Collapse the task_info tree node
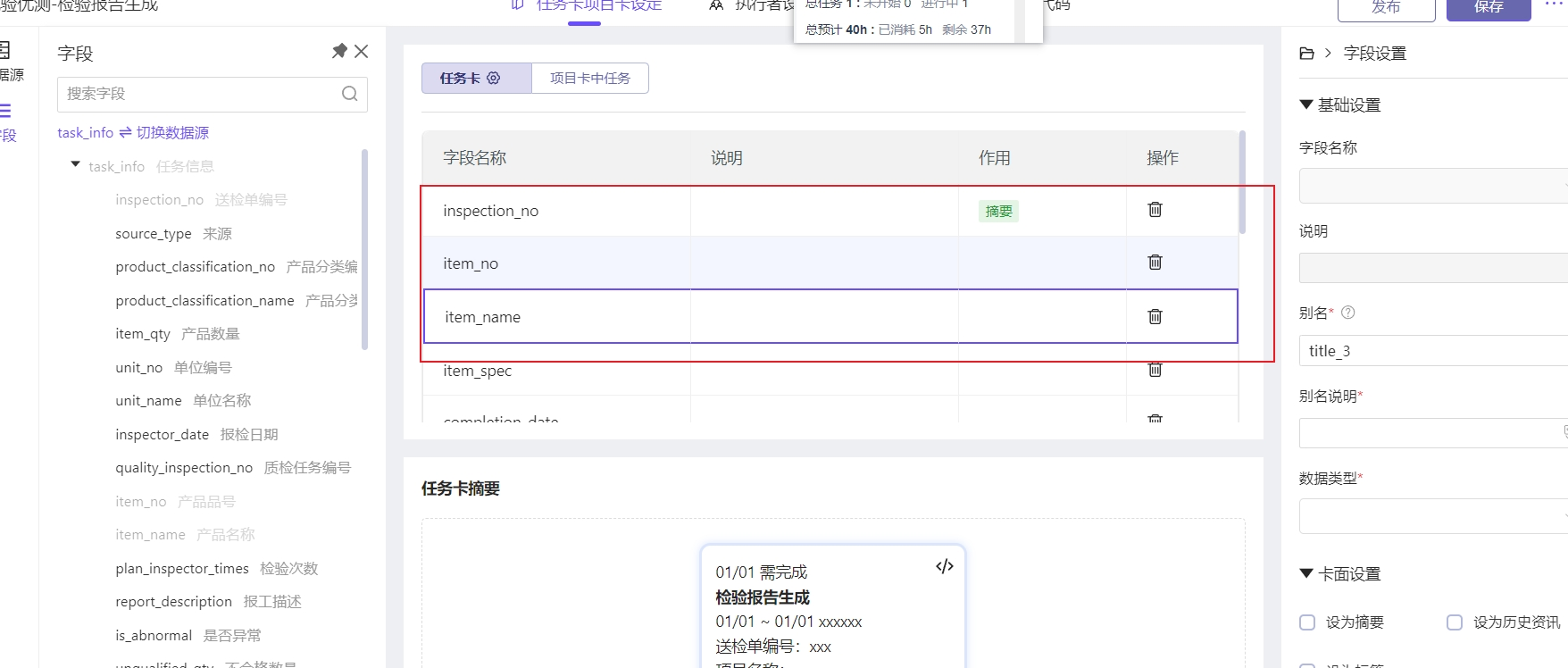The image size is (1568, 668). point(76,165)
